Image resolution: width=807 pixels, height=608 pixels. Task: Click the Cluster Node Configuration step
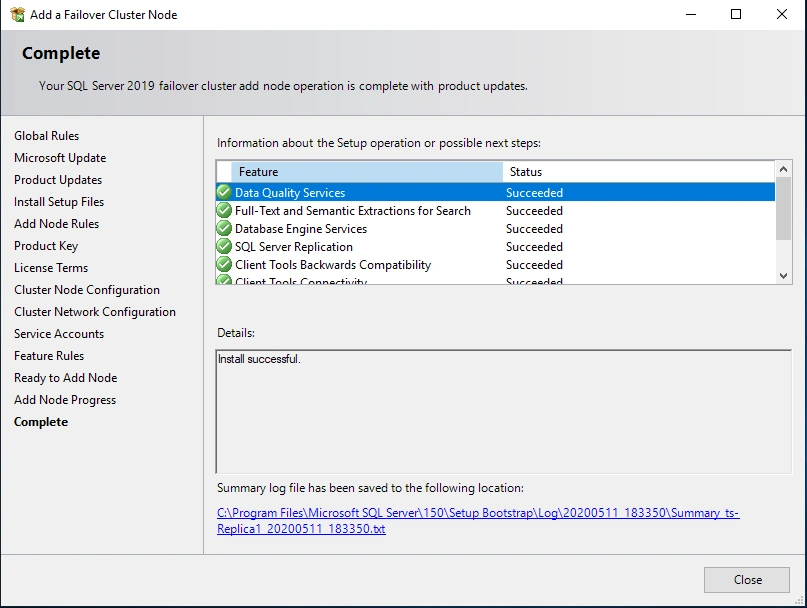(86, 290)
